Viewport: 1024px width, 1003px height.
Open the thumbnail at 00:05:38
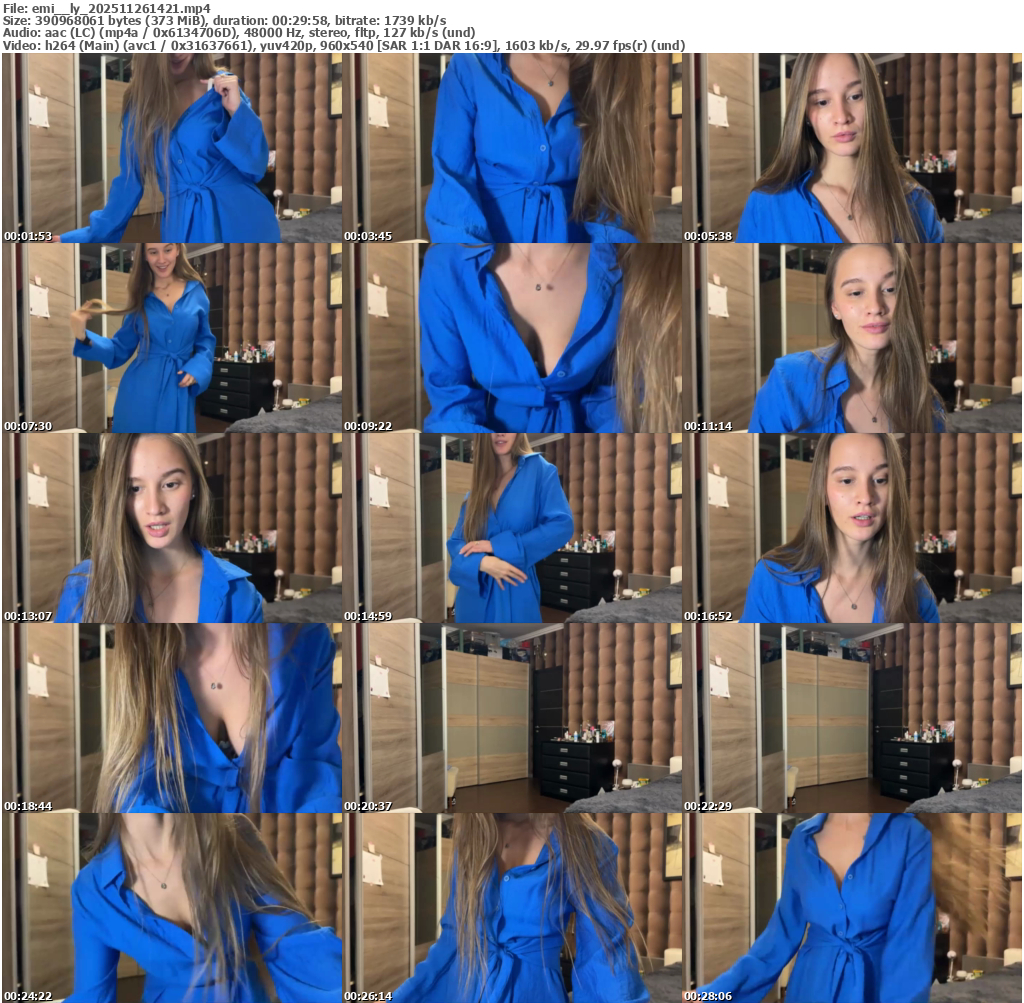click(x=852, y=148)
